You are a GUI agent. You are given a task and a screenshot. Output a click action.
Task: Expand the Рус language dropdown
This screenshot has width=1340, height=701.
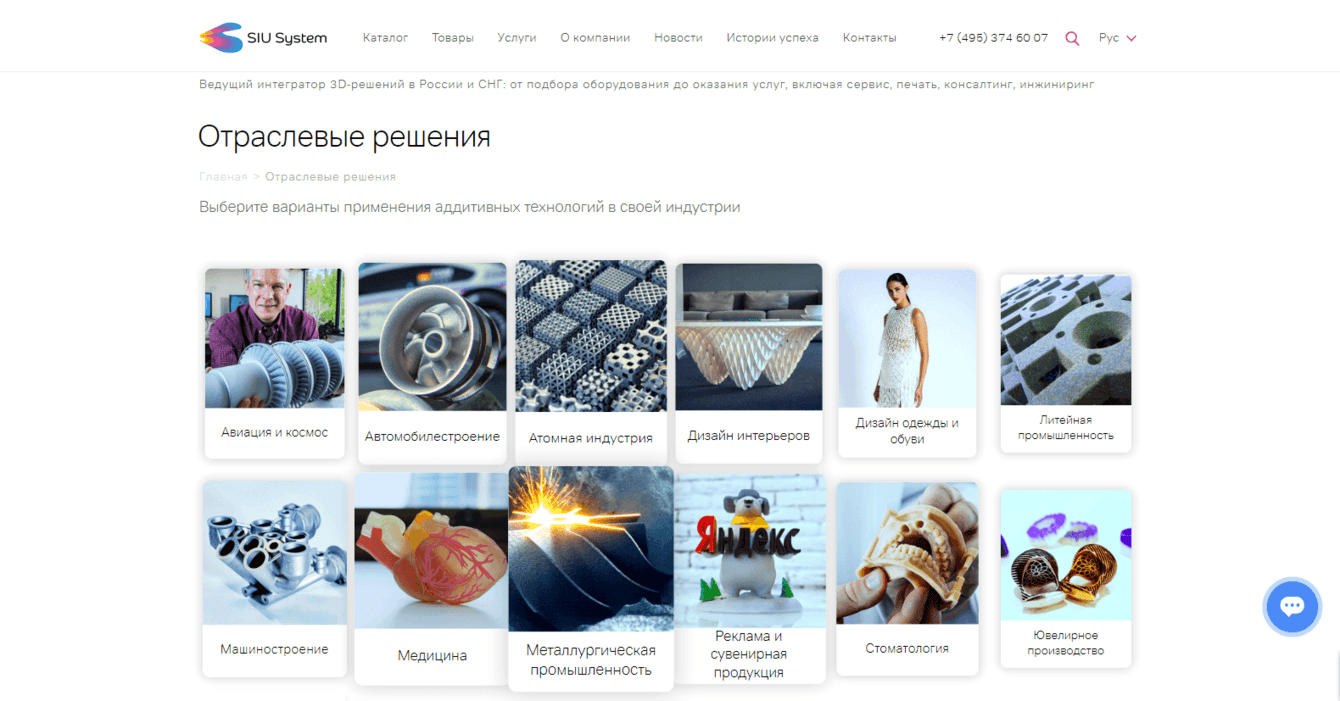[1117, 38]
